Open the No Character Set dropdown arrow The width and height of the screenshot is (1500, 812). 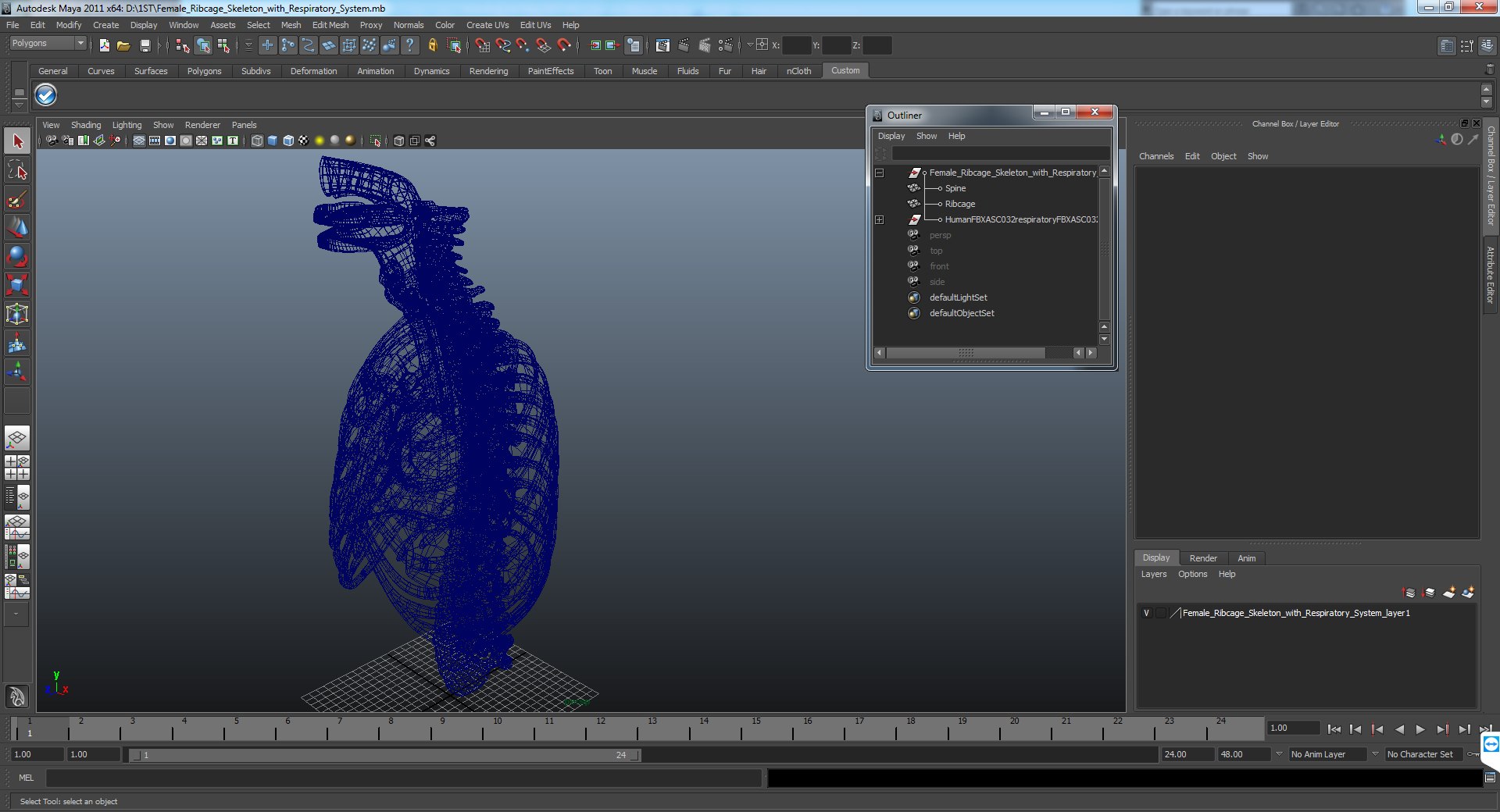tap(1376, 754)
